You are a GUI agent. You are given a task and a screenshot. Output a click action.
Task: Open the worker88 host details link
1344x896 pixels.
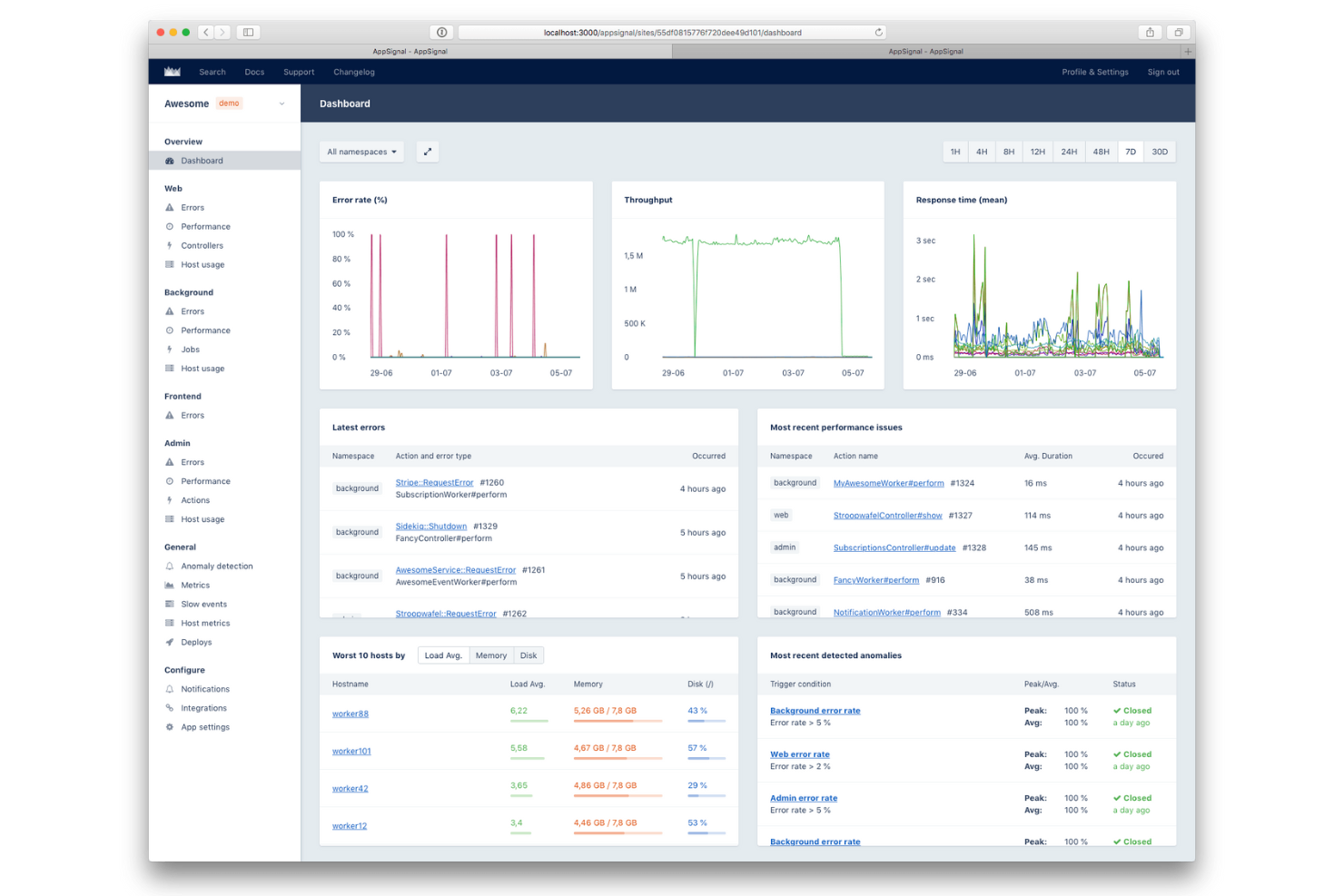[351, 714]
